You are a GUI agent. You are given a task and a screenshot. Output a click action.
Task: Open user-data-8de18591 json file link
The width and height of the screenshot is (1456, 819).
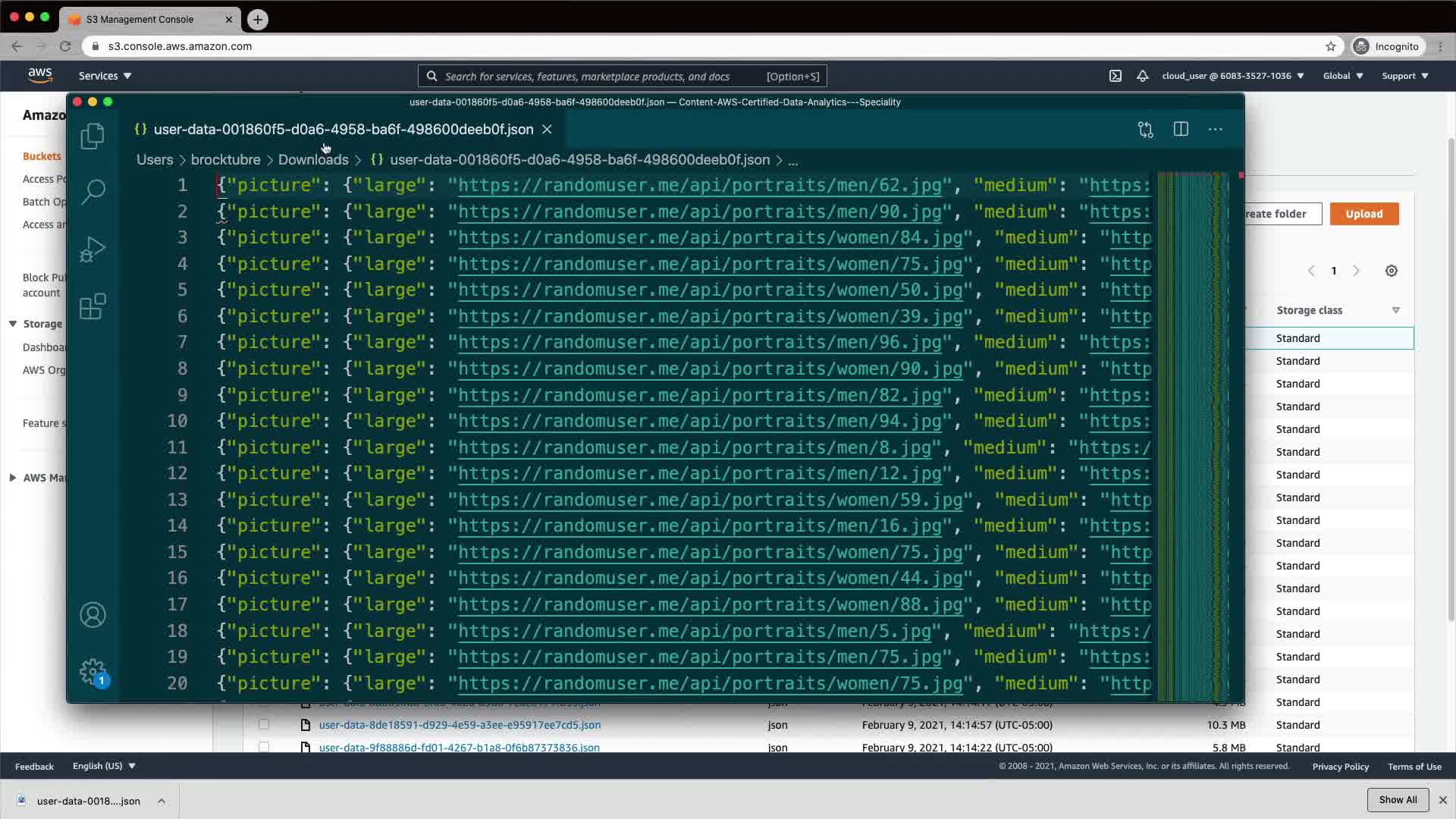coord(460,725)
